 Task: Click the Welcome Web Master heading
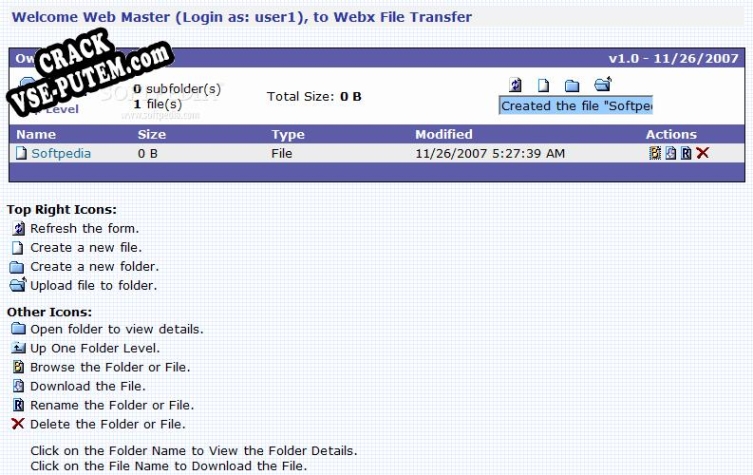(x=242, y=17)
